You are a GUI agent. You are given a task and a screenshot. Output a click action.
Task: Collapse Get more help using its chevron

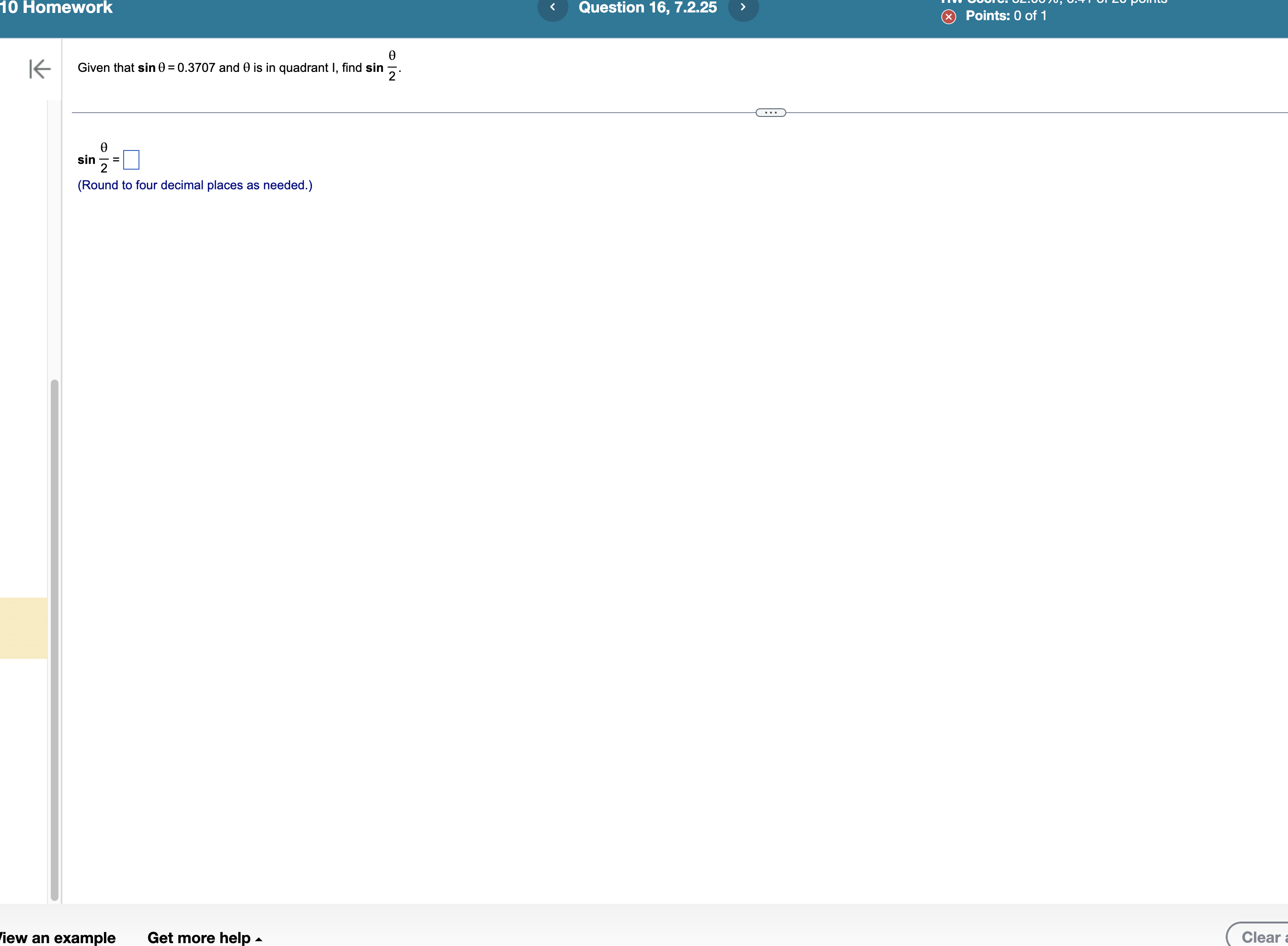[258, 937]
